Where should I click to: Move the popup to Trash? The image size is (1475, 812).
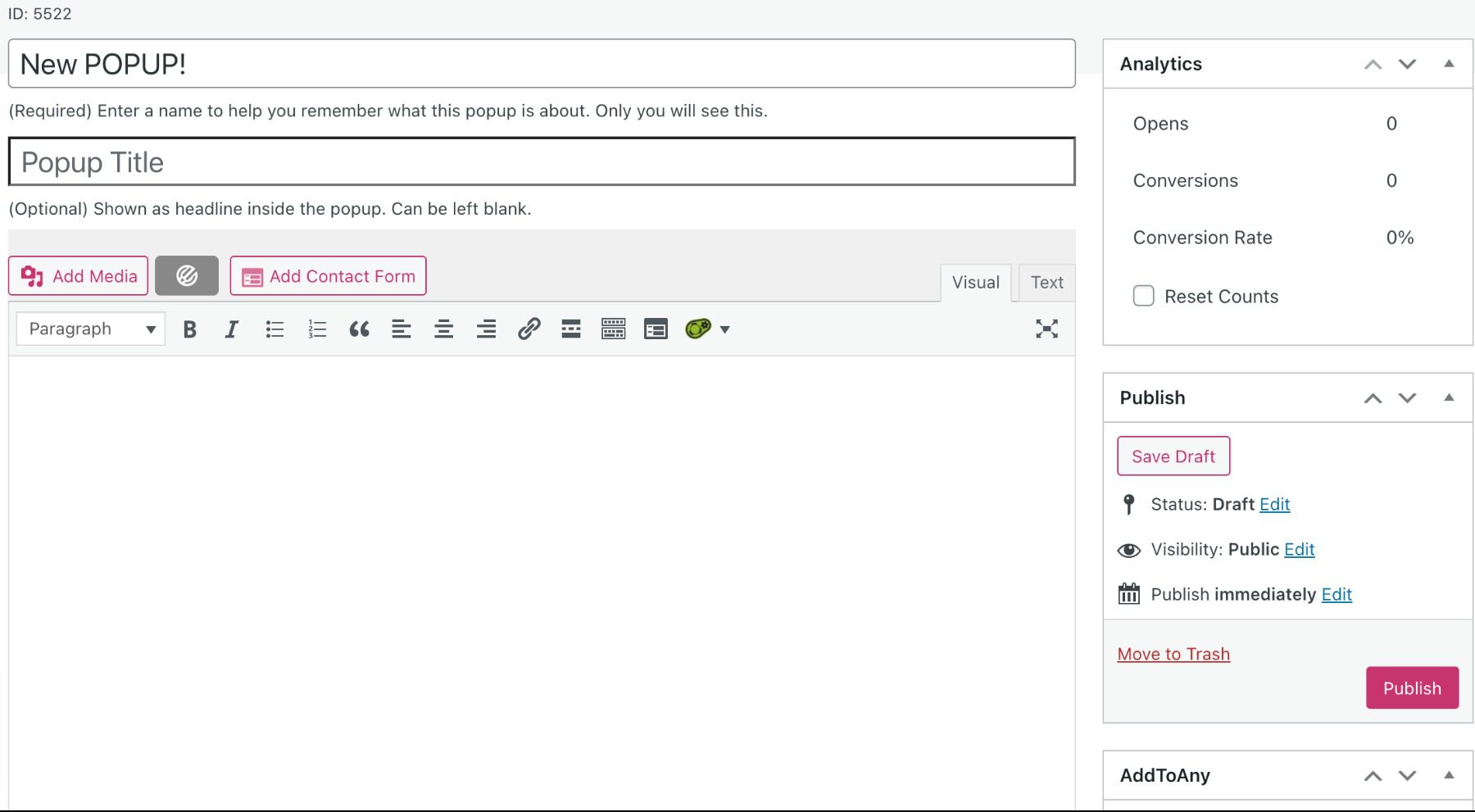(1173, 654)
